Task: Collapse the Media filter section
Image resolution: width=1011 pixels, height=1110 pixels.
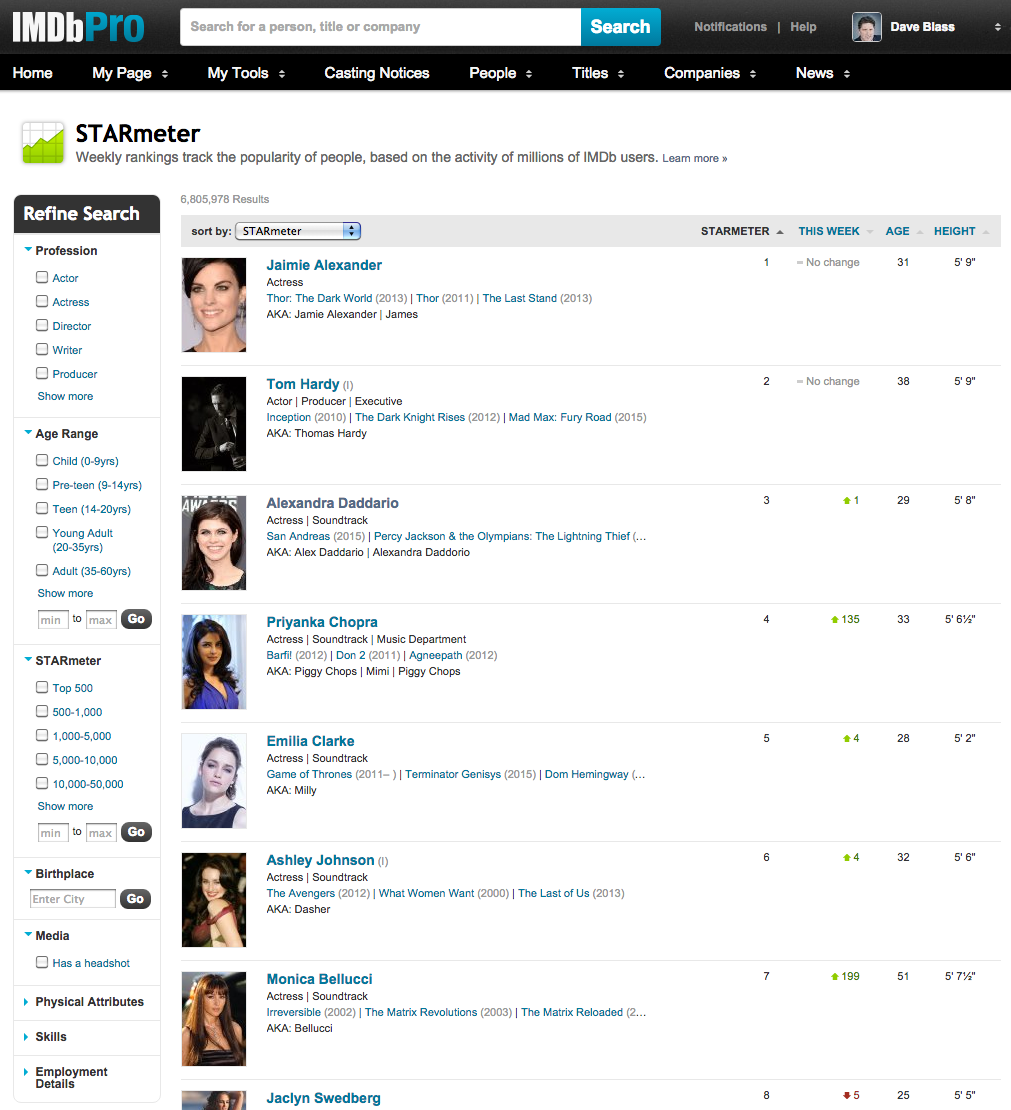Action: 28,935
